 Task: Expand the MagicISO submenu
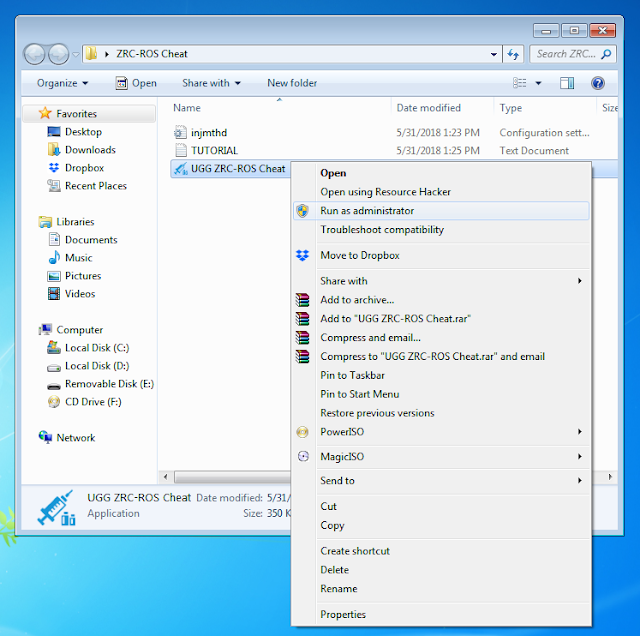coord(441,456)
